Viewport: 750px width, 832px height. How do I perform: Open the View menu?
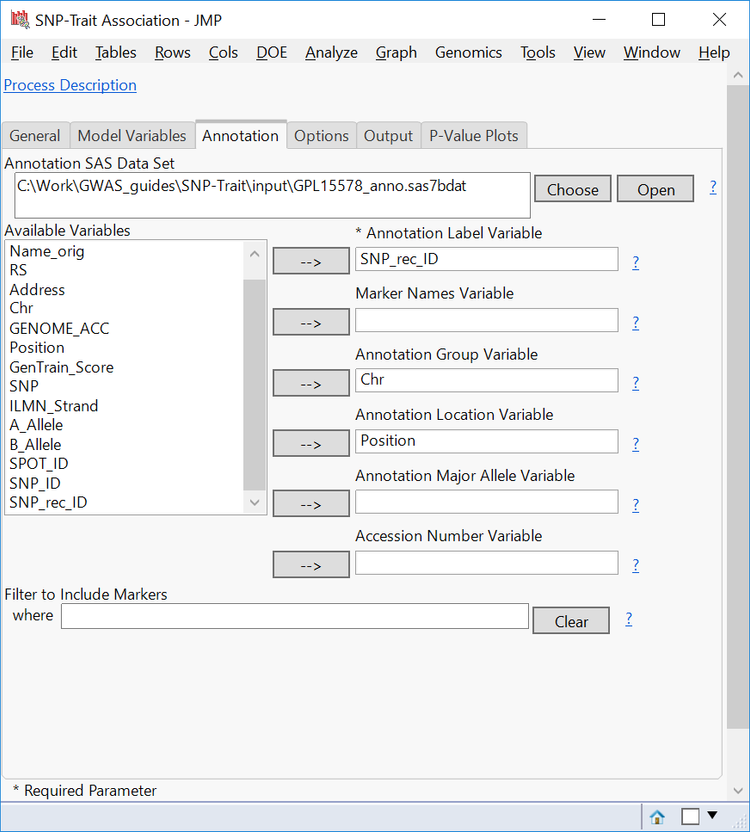click(589, 53)
